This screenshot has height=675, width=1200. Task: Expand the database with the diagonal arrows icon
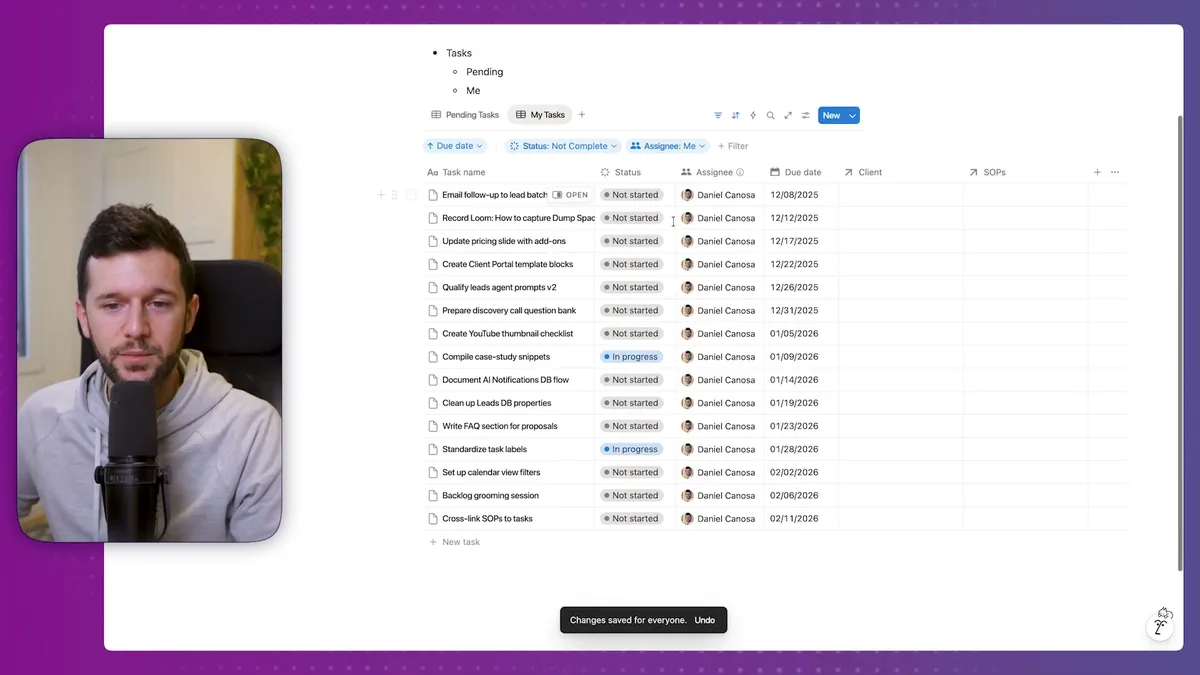788,115
